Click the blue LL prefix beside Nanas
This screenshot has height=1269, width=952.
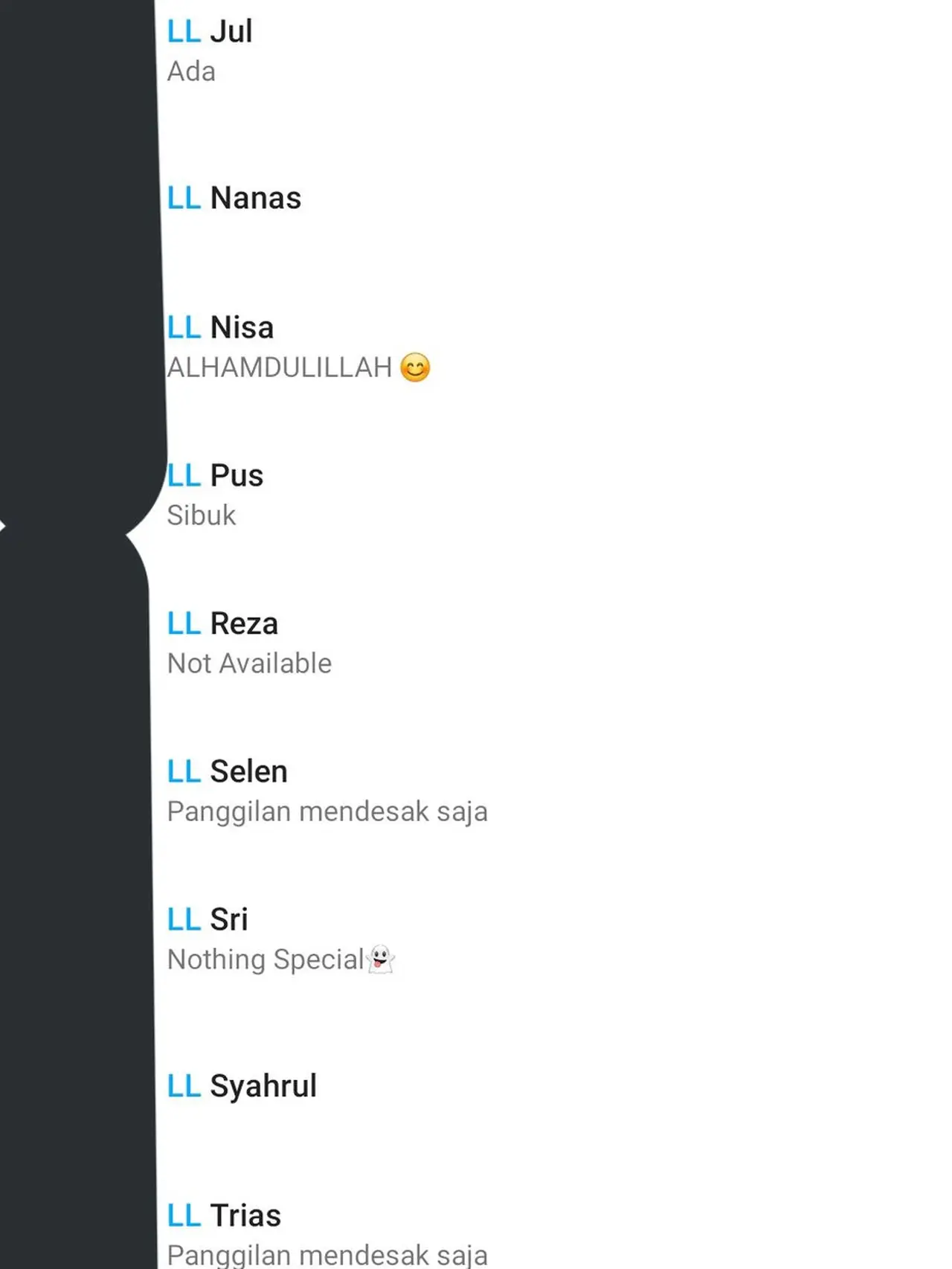click(184, 199)
